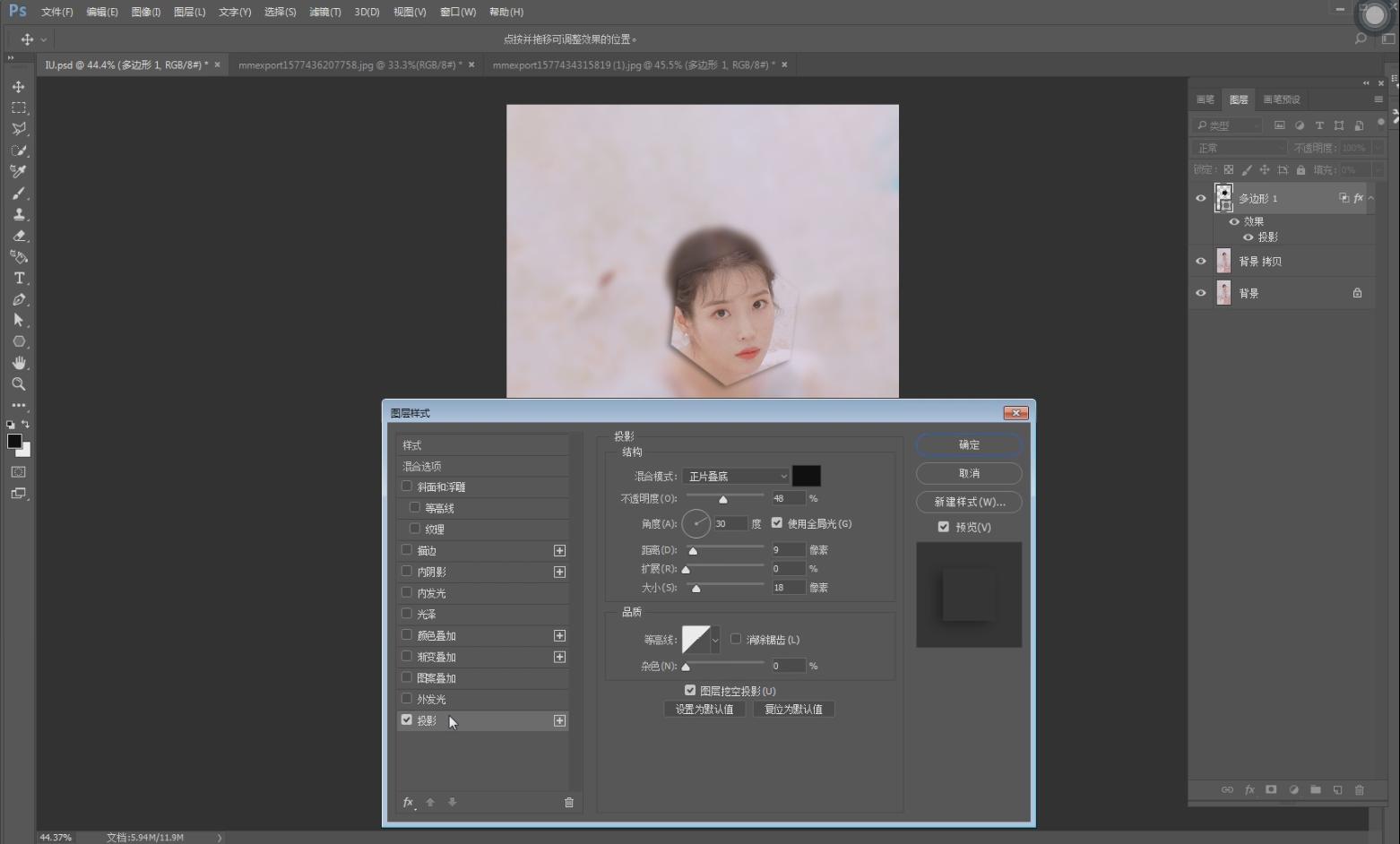Select the Horizontal Type tool
1400x844 pixels.
[18, 279]
